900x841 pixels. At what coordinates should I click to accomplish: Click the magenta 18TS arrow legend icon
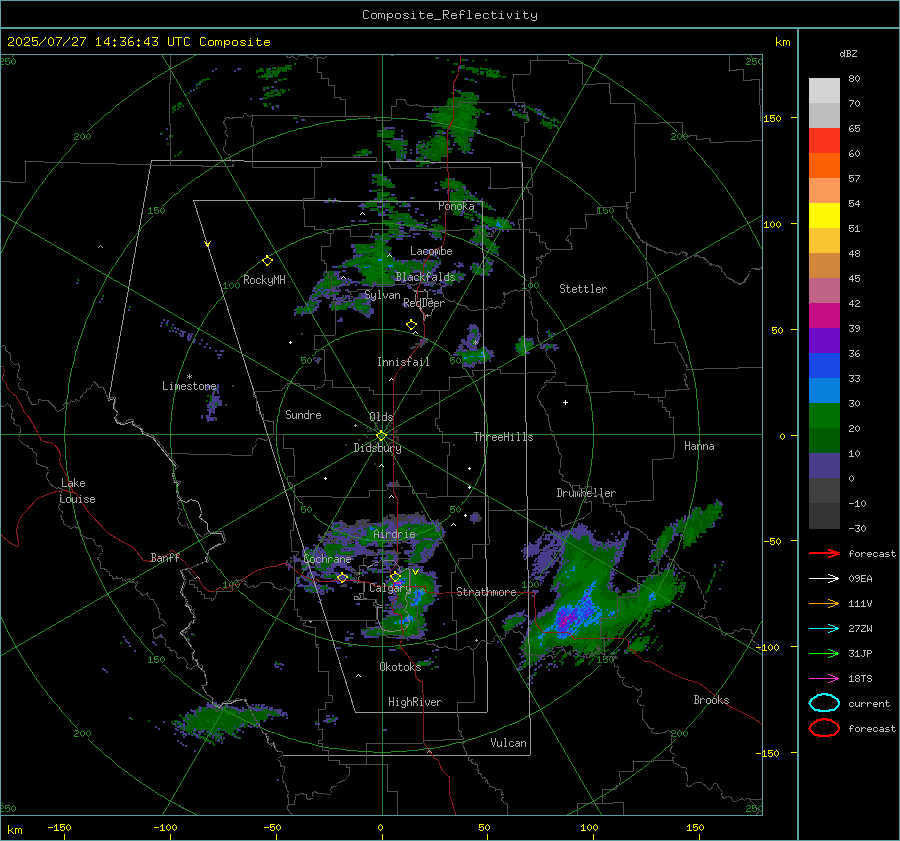[824, 679]
